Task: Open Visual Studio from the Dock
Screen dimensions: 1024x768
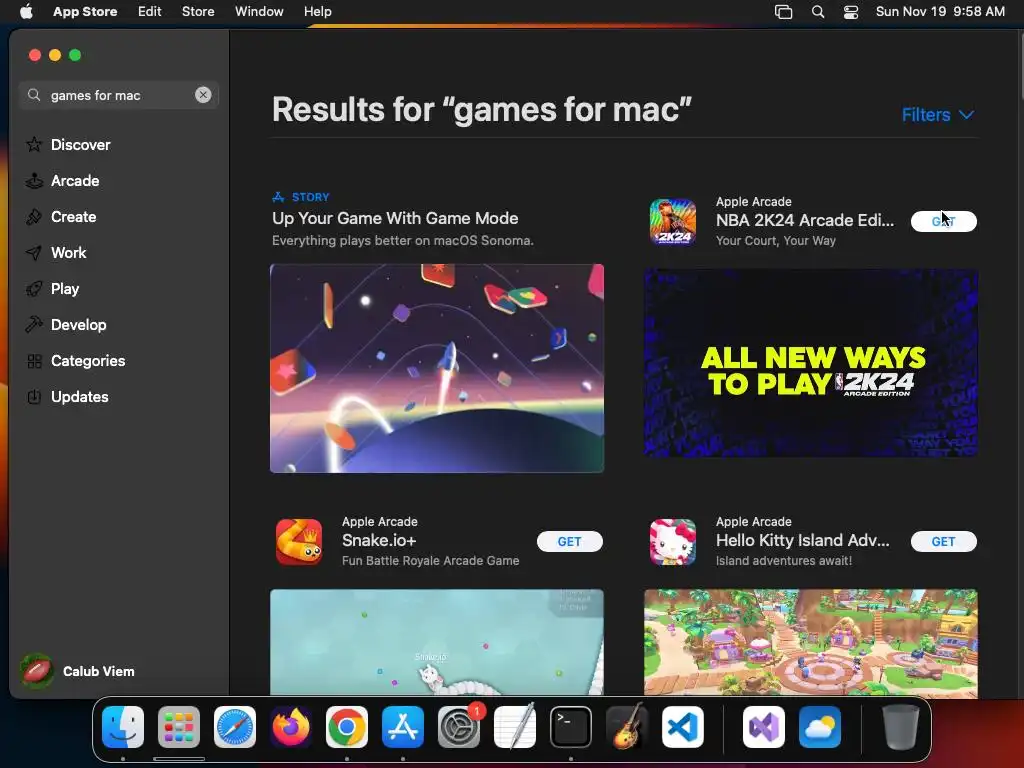Action: point(764,727)
